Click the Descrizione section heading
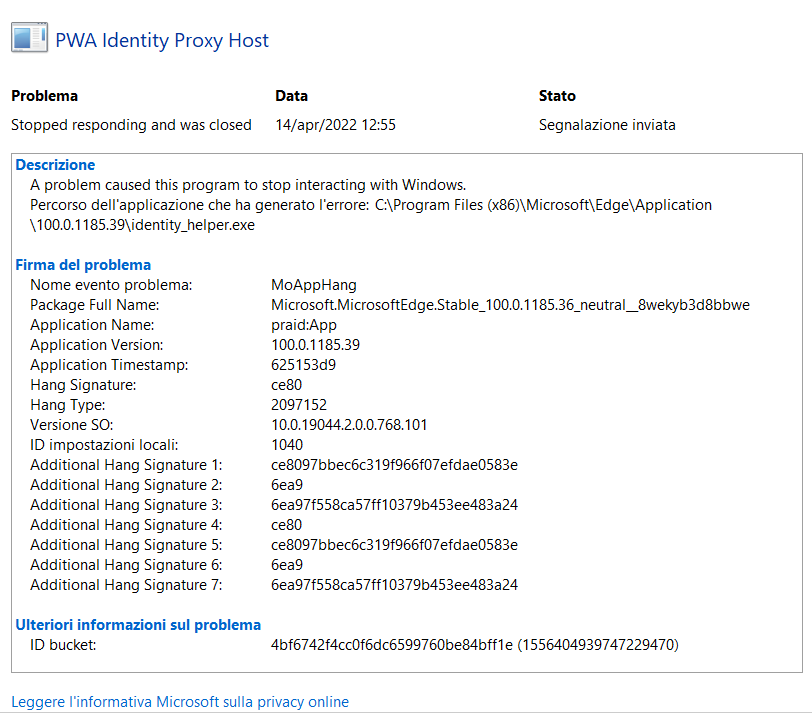The width and height of the screenshot is (812, 717). click(55, 165)
